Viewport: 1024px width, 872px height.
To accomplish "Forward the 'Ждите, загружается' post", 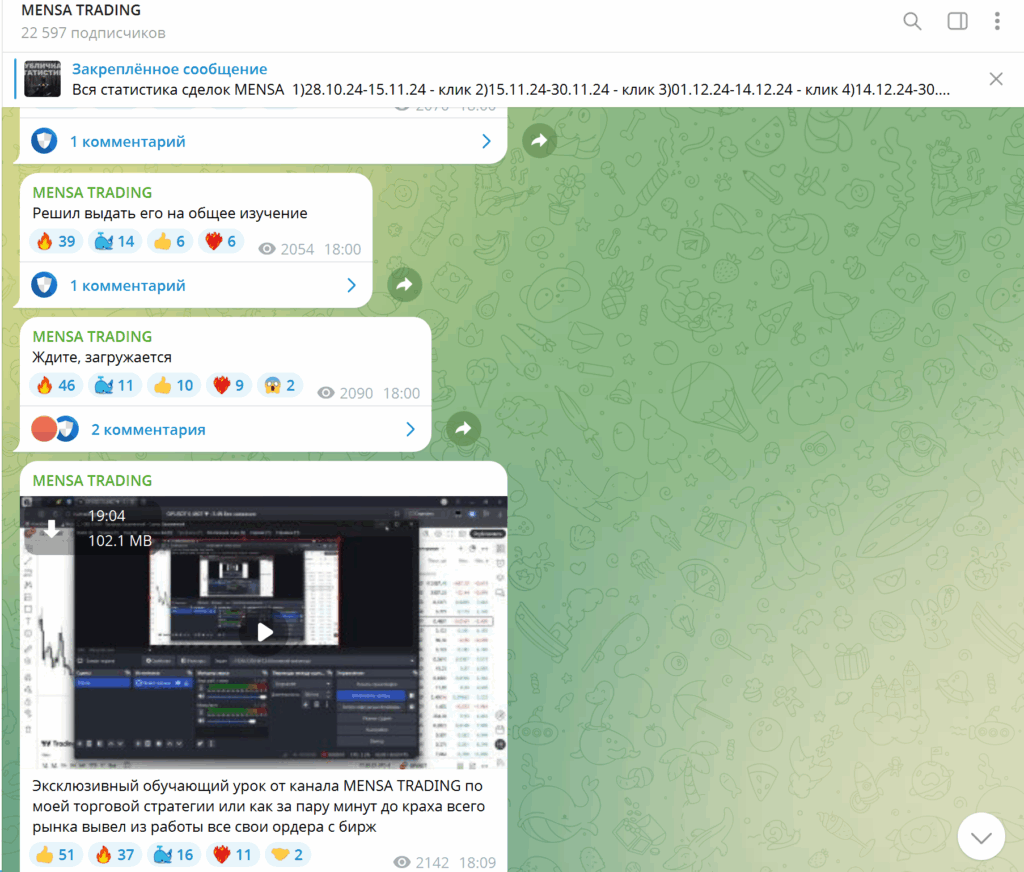I will [463, 429].
